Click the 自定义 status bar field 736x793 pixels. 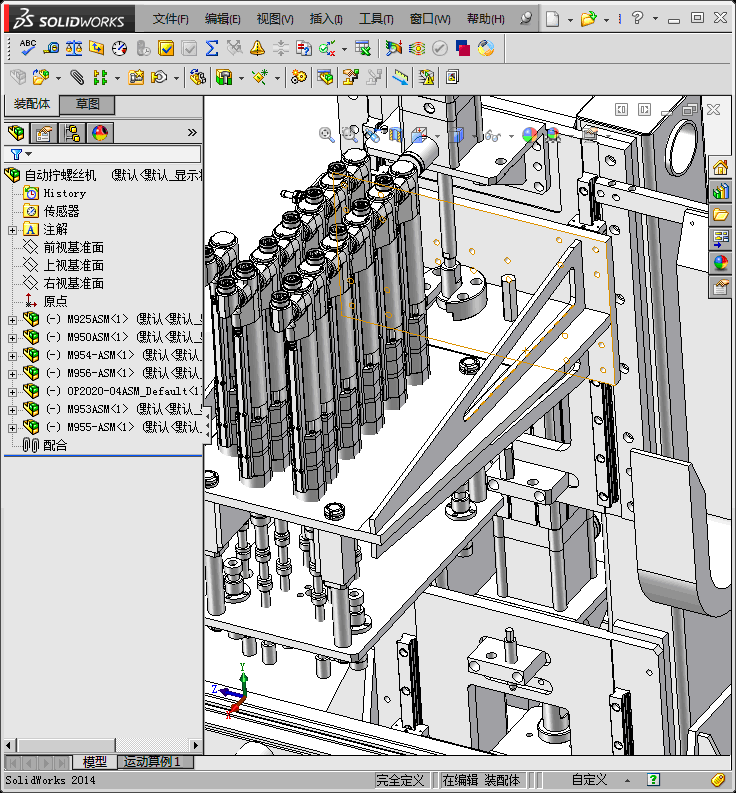tap(589, 780)
